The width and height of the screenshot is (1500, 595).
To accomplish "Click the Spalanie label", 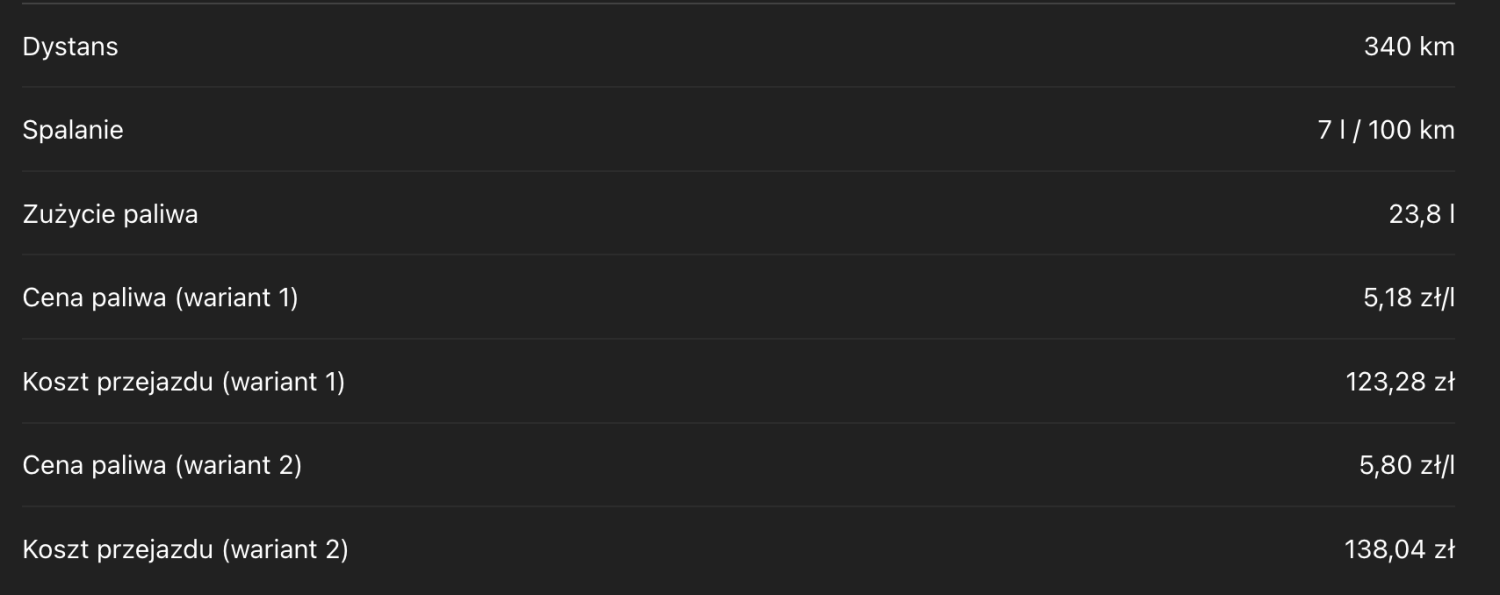I will 73,130.
